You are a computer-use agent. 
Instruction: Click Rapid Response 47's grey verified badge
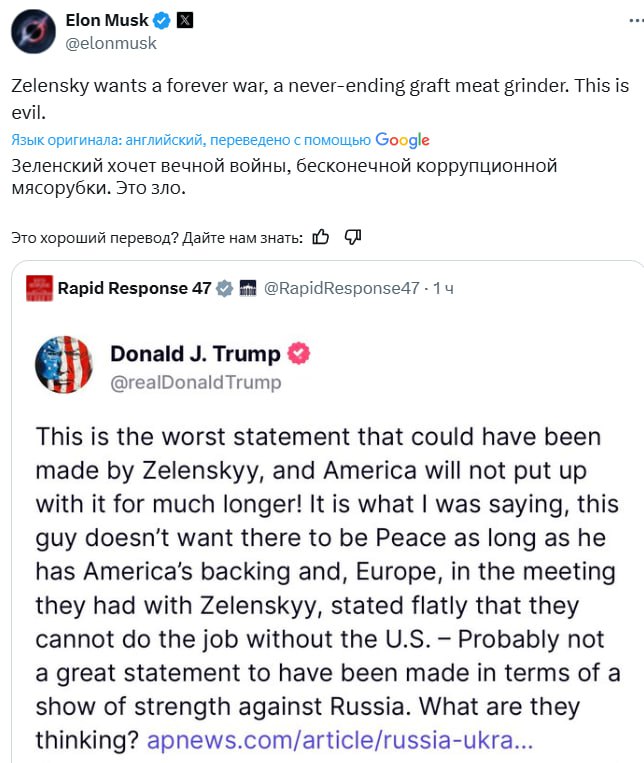(224, 288)
